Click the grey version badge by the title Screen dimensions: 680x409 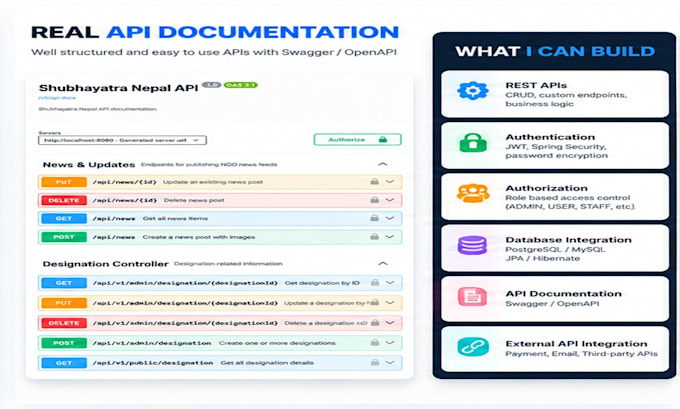coord(211,85)
